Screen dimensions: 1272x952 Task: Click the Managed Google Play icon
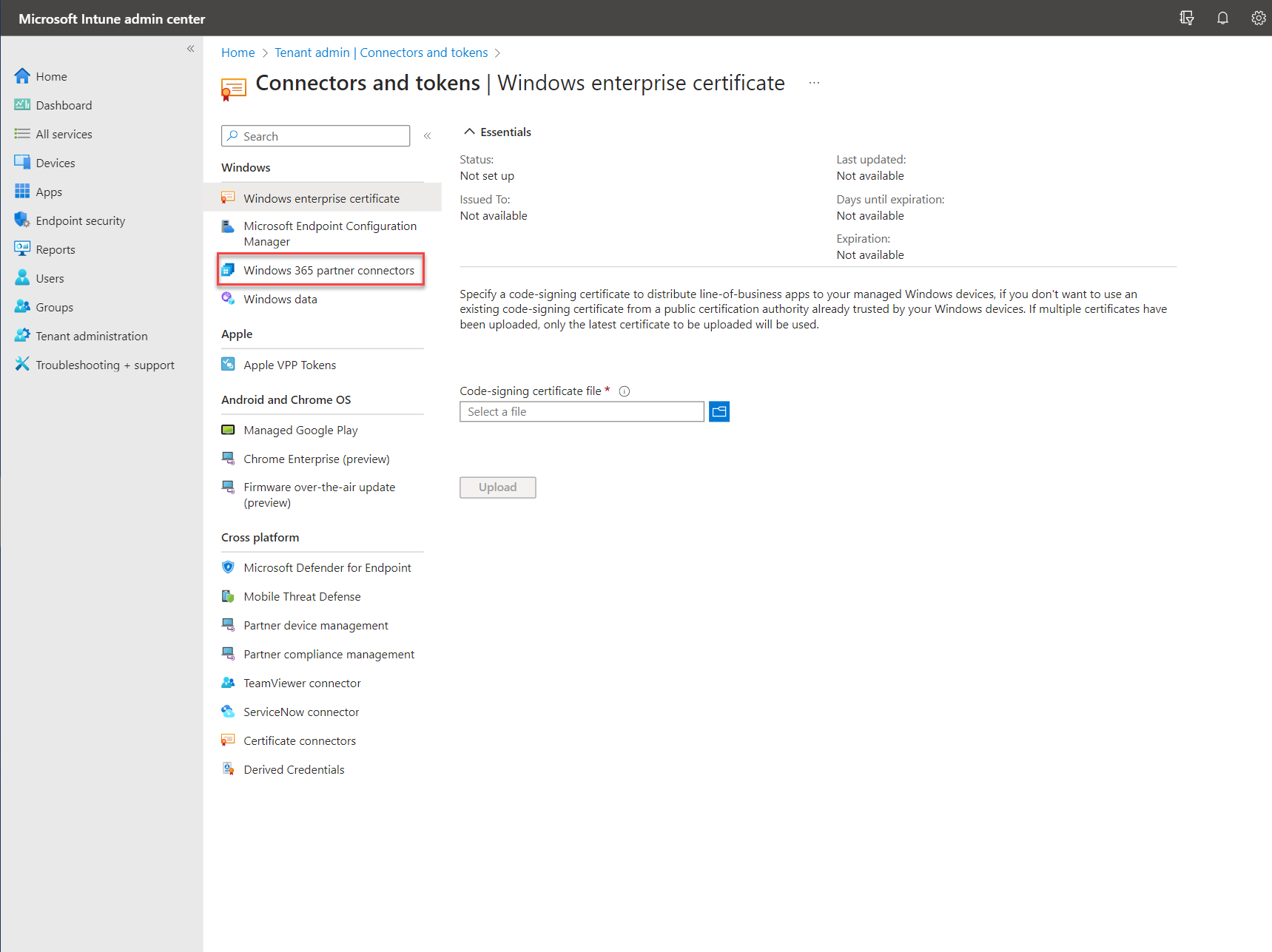228,430
